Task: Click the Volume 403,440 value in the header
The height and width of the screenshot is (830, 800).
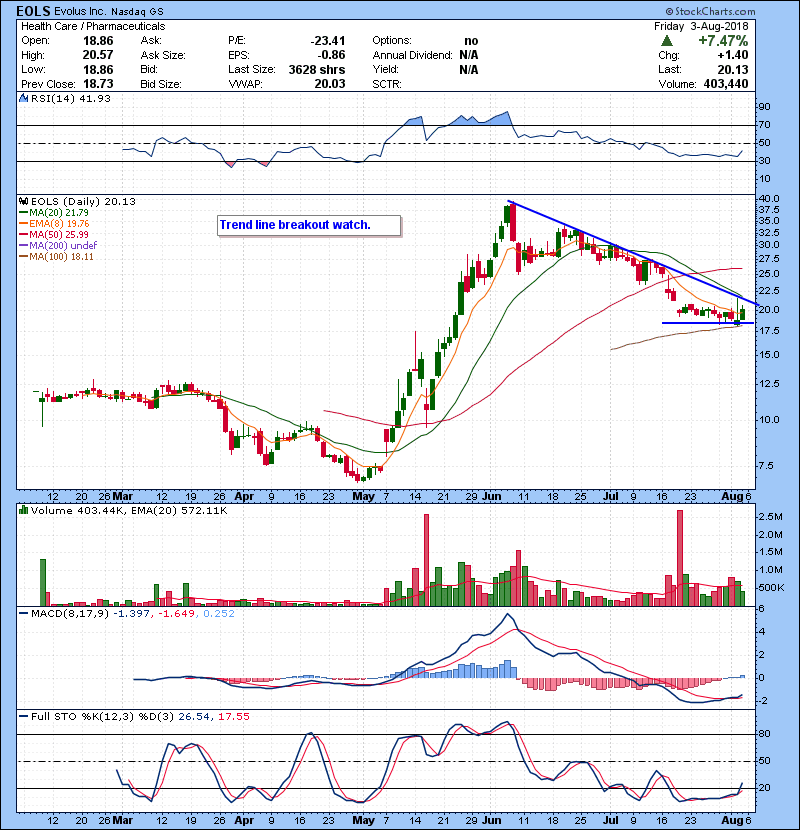Action: tap(726, 84)
